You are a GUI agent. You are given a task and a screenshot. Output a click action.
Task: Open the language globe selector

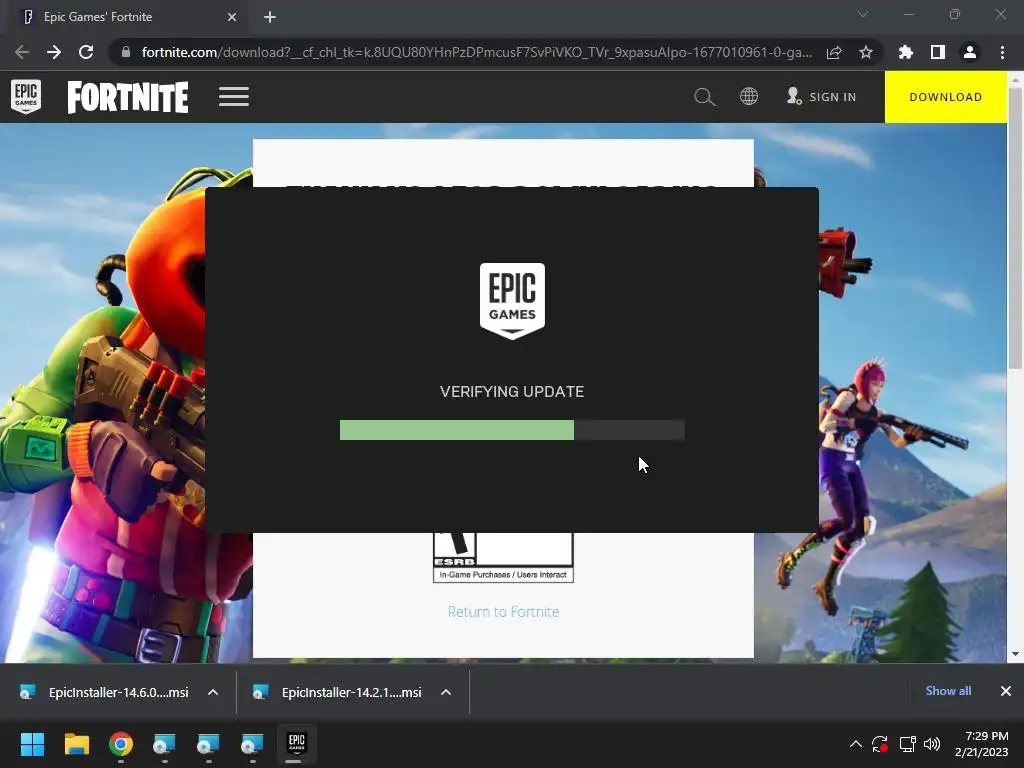(x=748, y=97)
